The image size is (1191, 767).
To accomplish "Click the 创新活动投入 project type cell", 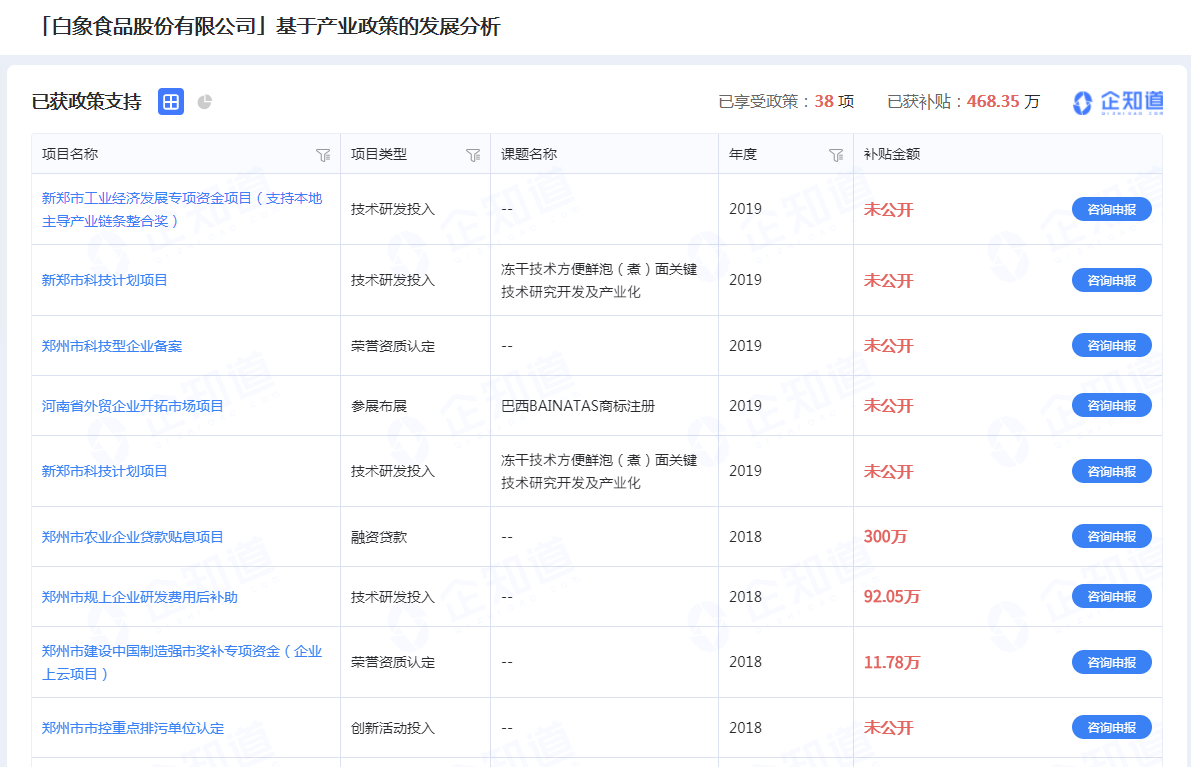I will [x=393, y=728].
